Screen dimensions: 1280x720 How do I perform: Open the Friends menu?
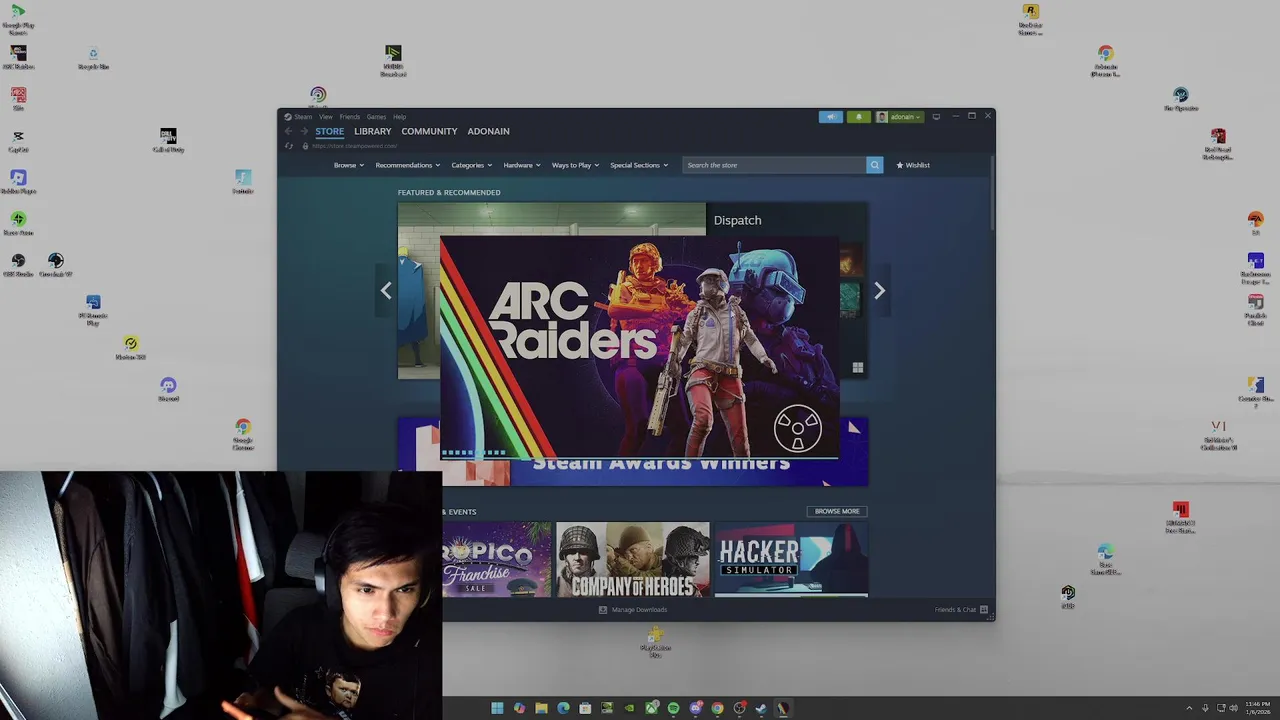tap(350, 117)
